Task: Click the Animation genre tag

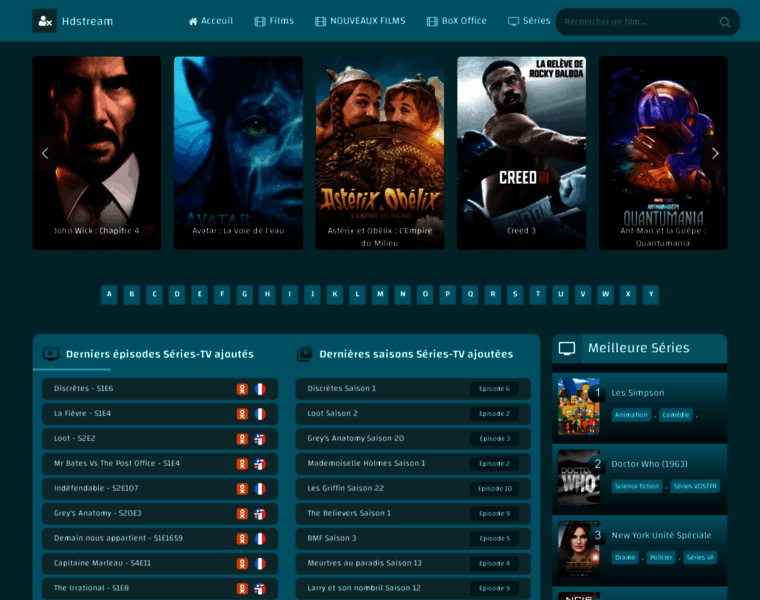Action: point(631,415)
